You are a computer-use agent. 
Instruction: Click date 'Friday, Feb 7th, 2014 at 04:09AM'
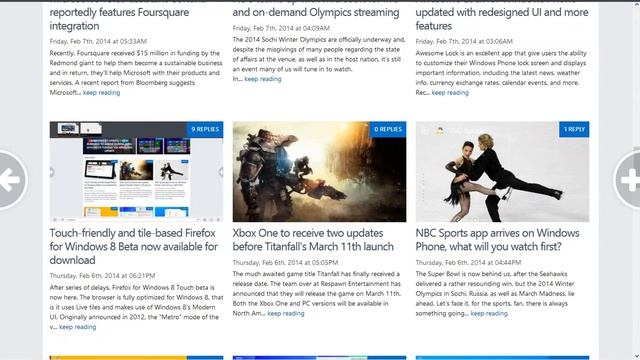(x=281, y=28)
